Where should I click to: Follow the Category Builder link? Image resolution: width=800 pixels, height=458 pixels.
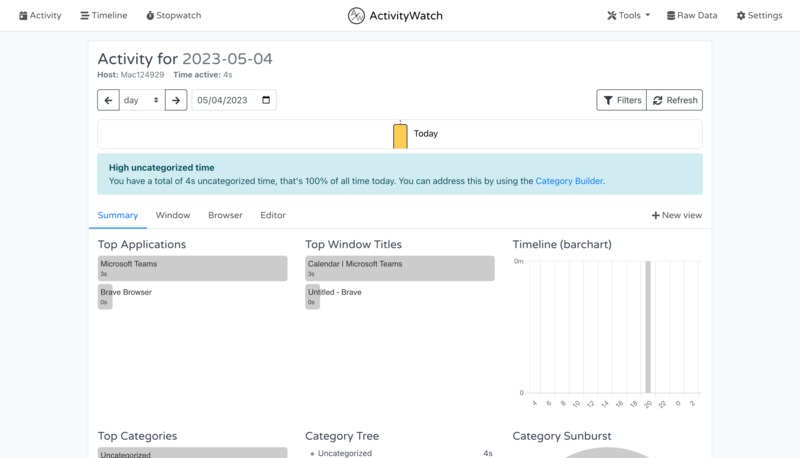[x=569, y=181]
